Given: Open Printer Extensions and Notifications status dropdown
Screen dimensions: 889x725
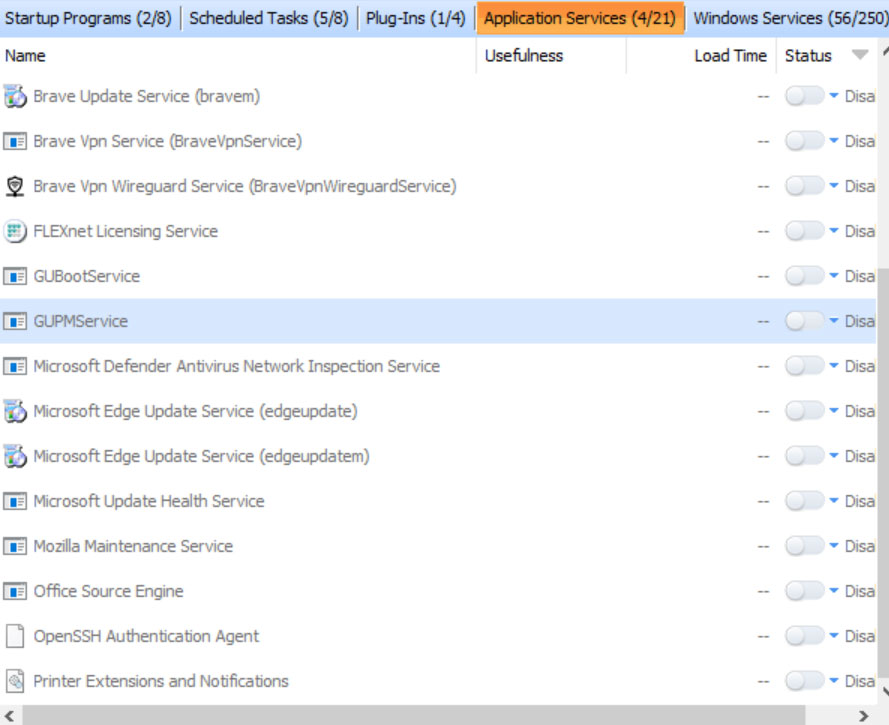Looking at the screenshot, I should click(833, 681).
